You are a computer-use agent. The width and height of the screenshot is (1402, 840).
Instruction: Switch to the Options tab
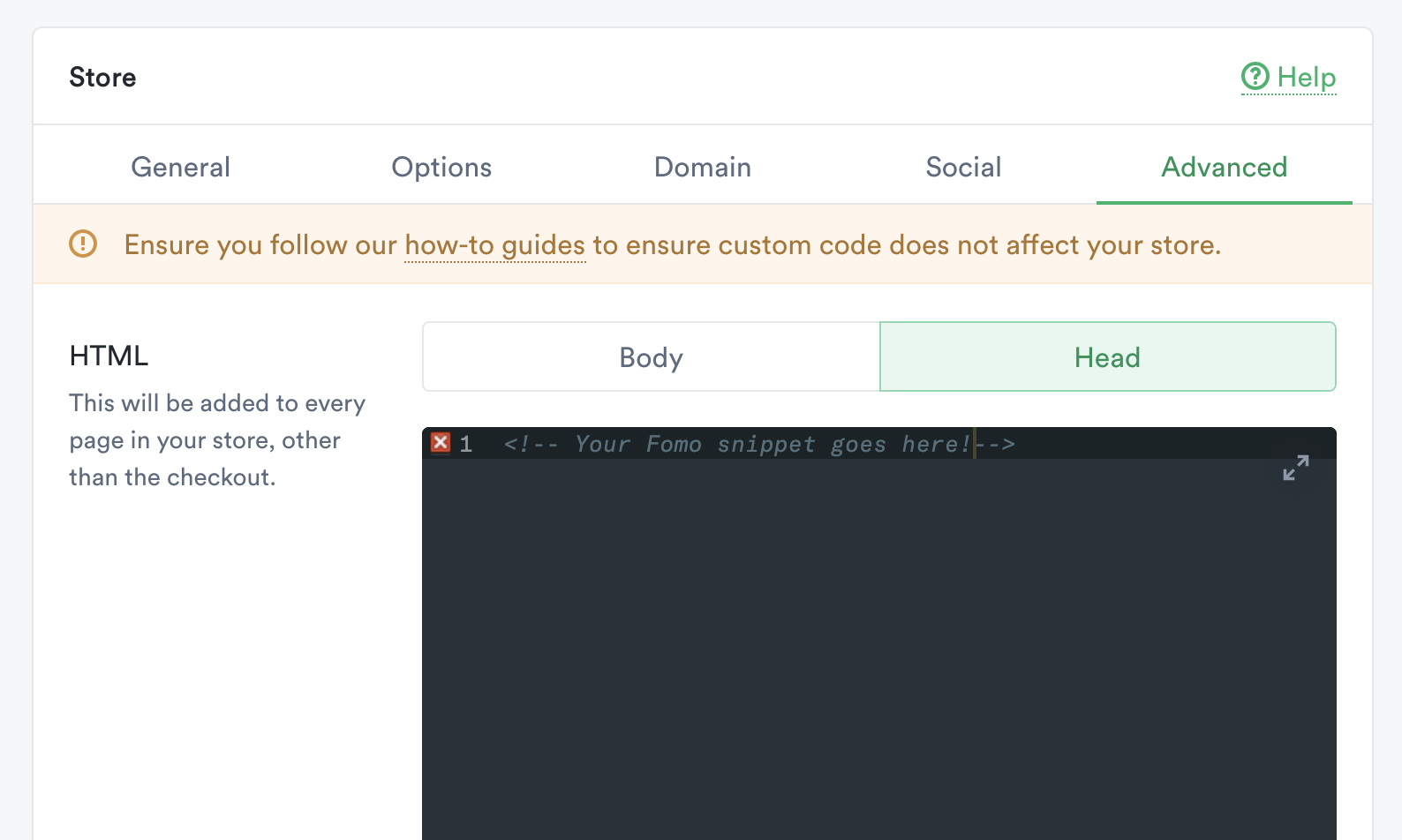(x=441, y=167)
